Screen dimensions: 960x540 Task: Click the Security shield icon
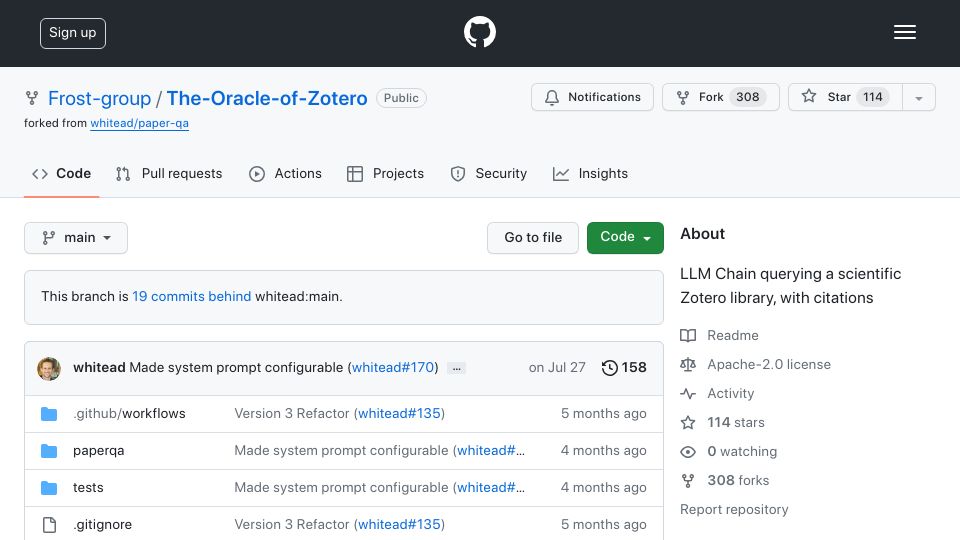[x=458, y=174]
